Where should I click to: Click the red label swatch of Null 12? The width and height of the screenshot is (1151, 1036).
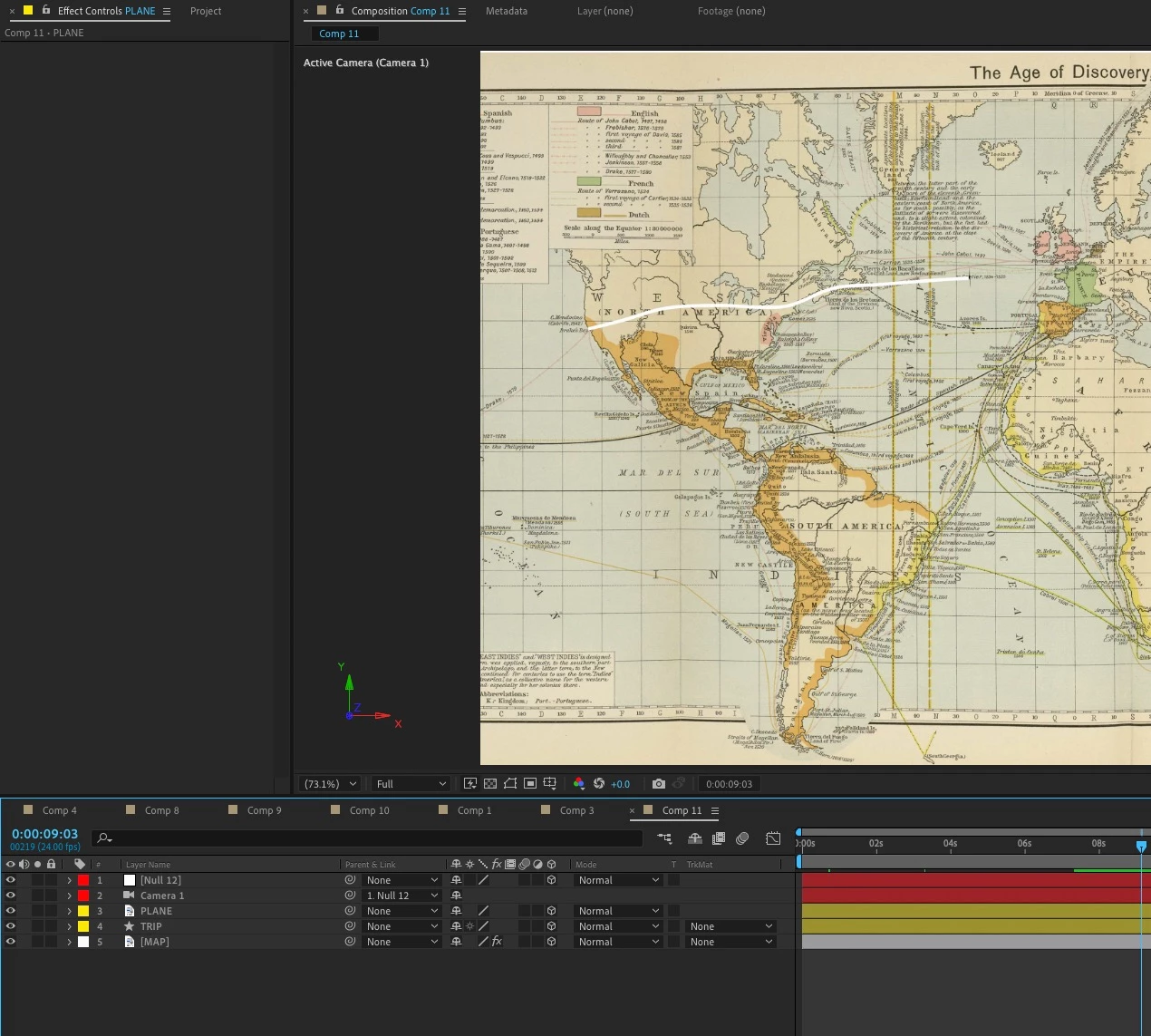click(83, 880)
